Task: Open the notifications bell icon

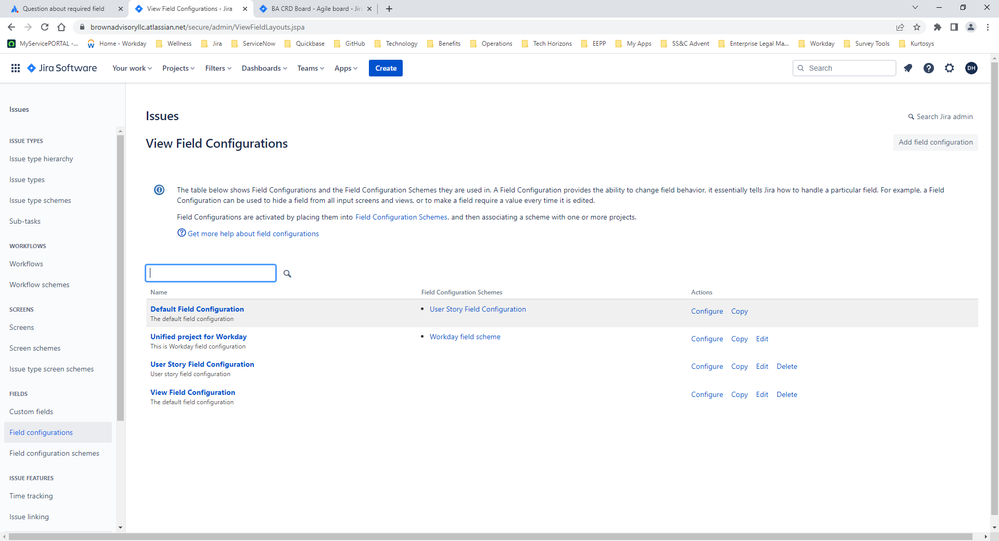Action: (x=908, y=68)
